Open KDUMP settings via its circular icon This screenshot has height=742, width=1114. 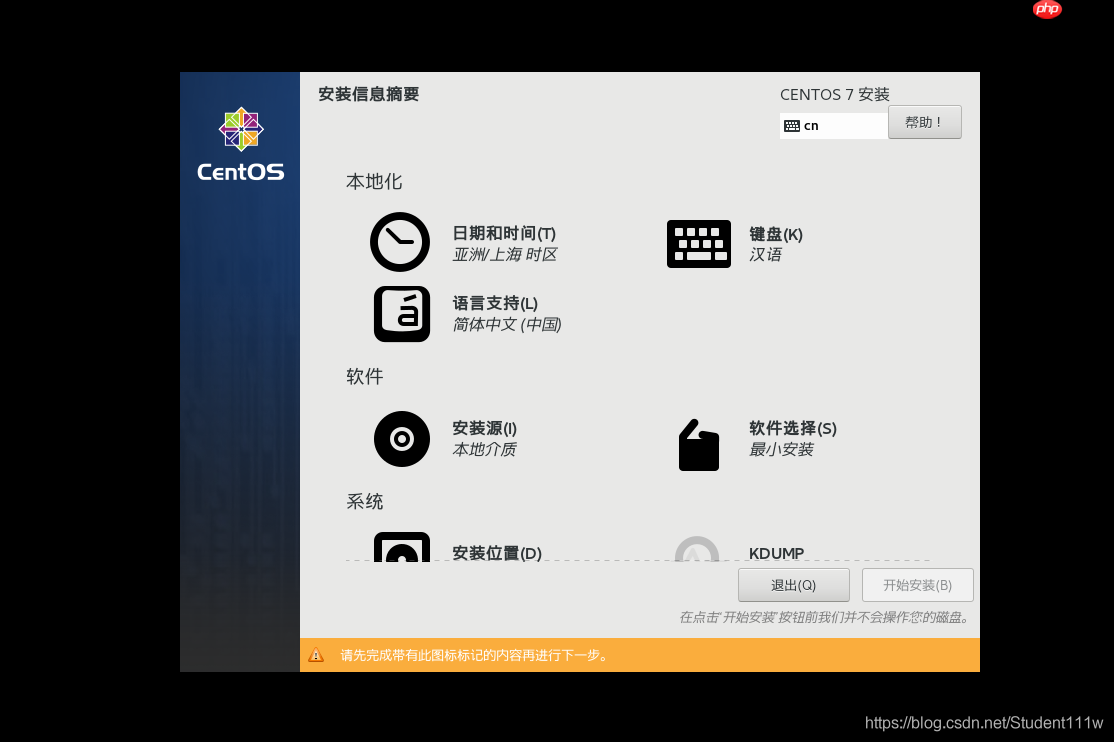[697, 550]
